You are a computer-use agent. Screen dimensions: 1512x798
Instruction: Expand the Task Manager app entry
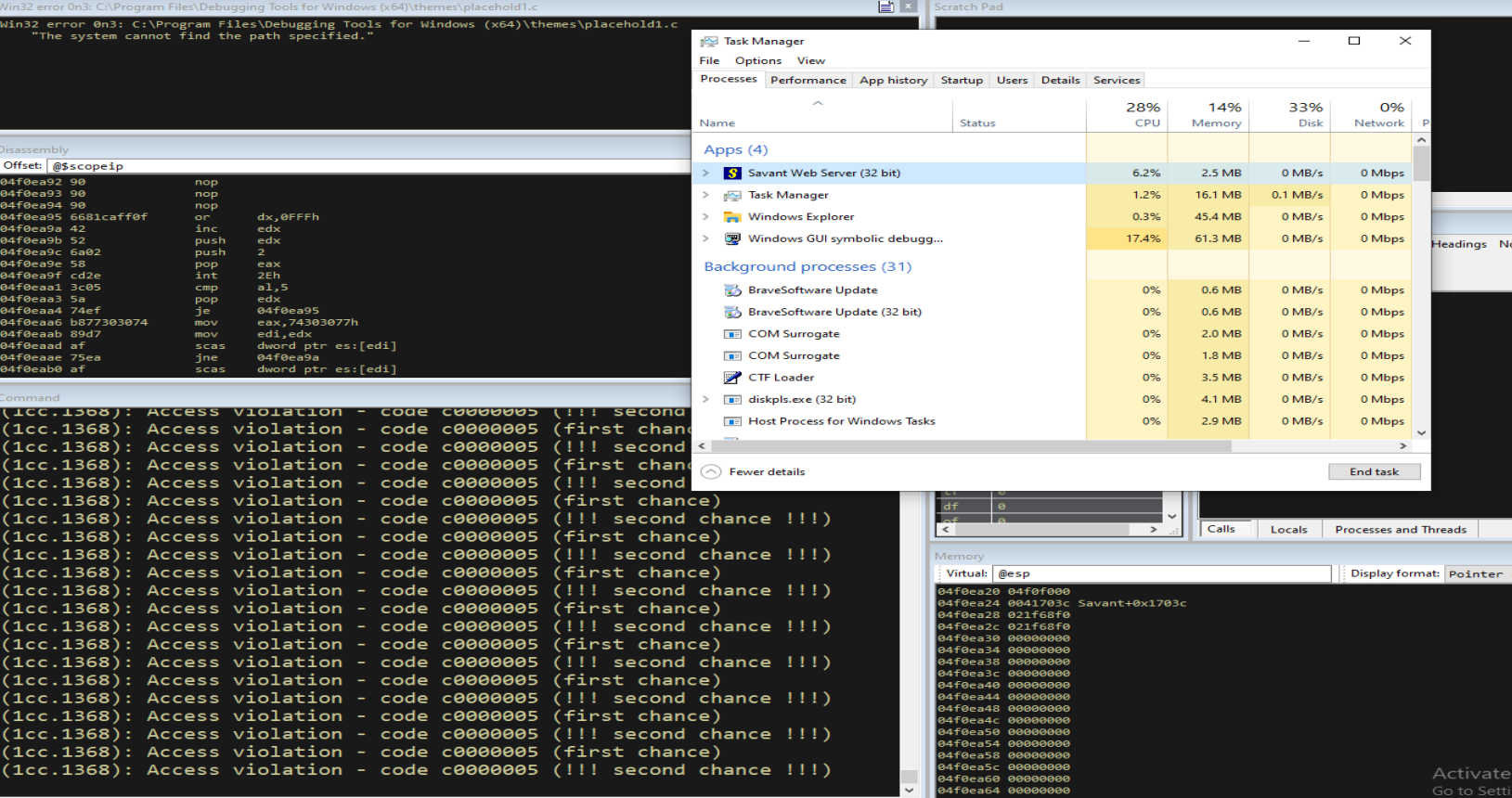coord(705,195)
